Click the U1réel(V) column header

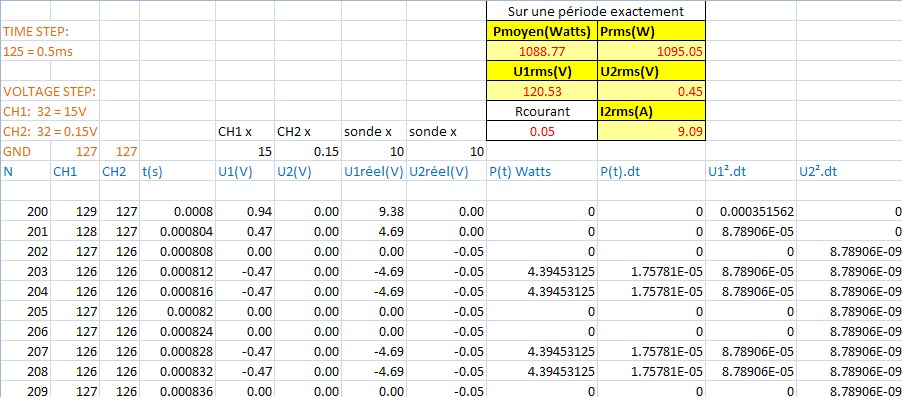point(374,171)
